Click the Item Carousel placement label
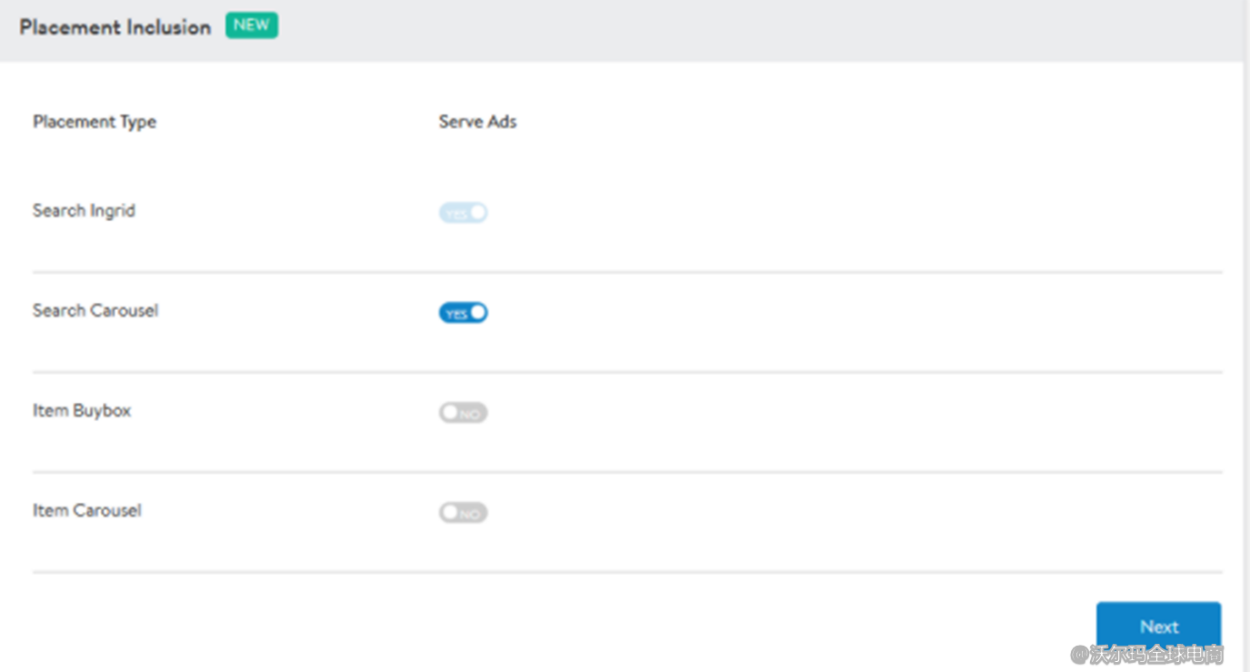Viewport: 1250px width, 672px height. click(x=87, y=511)
